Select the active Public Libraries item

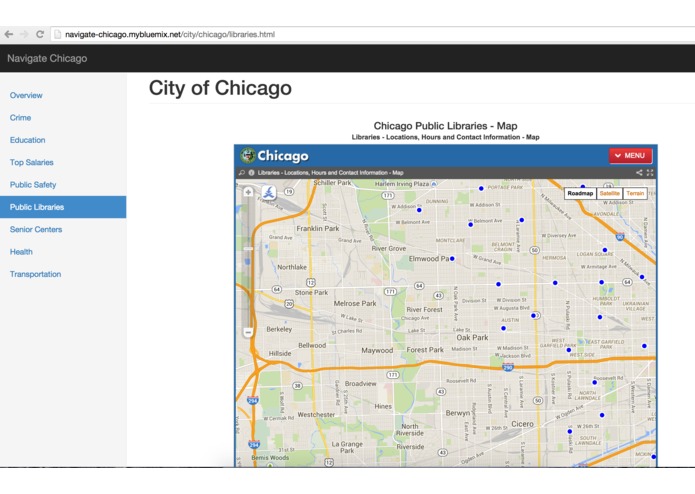click(63, 207)
